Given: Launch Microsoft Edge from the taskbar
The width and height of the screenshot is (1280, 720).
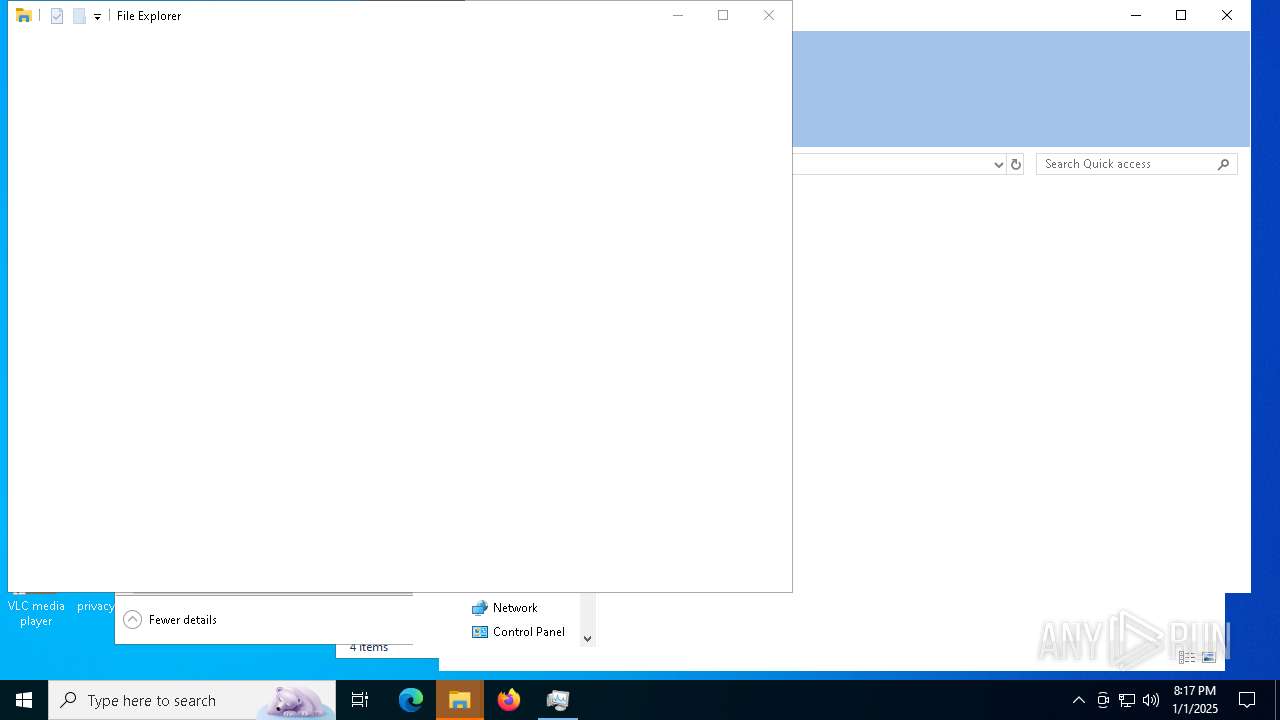Looking at the screenshot, I should pyautogui.click(x=411, y=700).
